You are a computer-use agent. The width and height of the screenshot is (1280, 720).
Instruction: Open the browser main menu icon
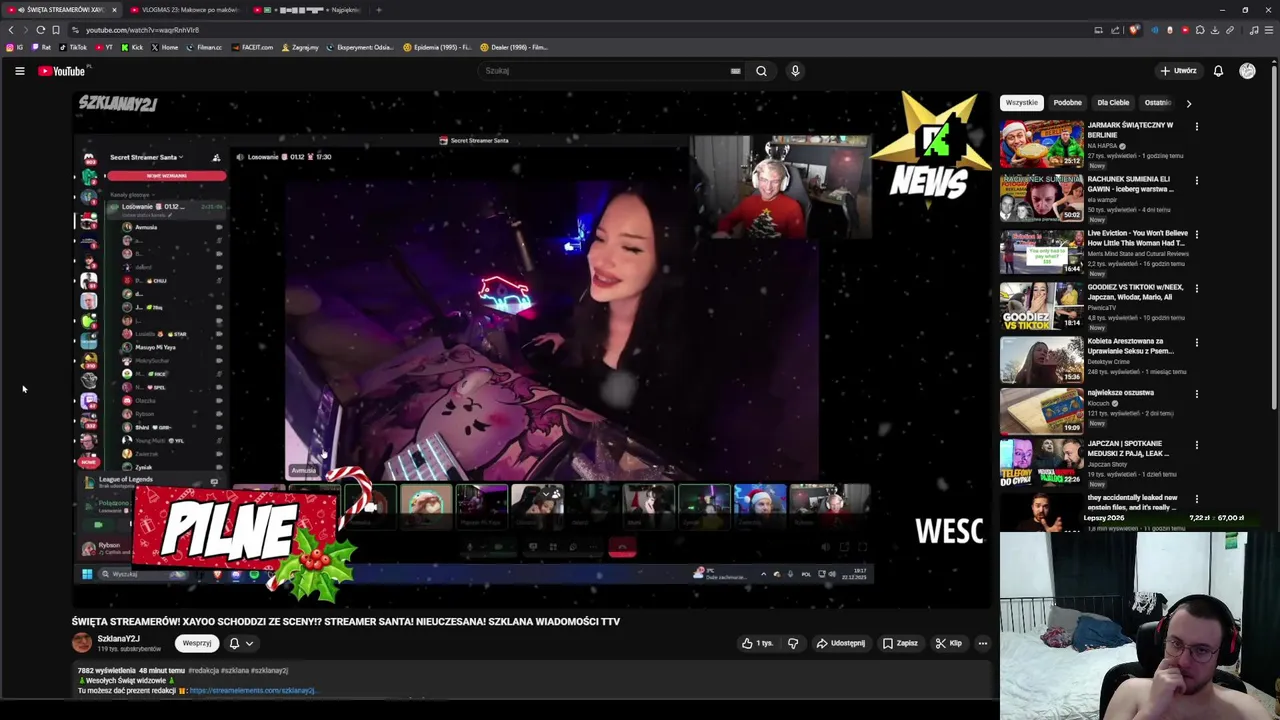1269,30
